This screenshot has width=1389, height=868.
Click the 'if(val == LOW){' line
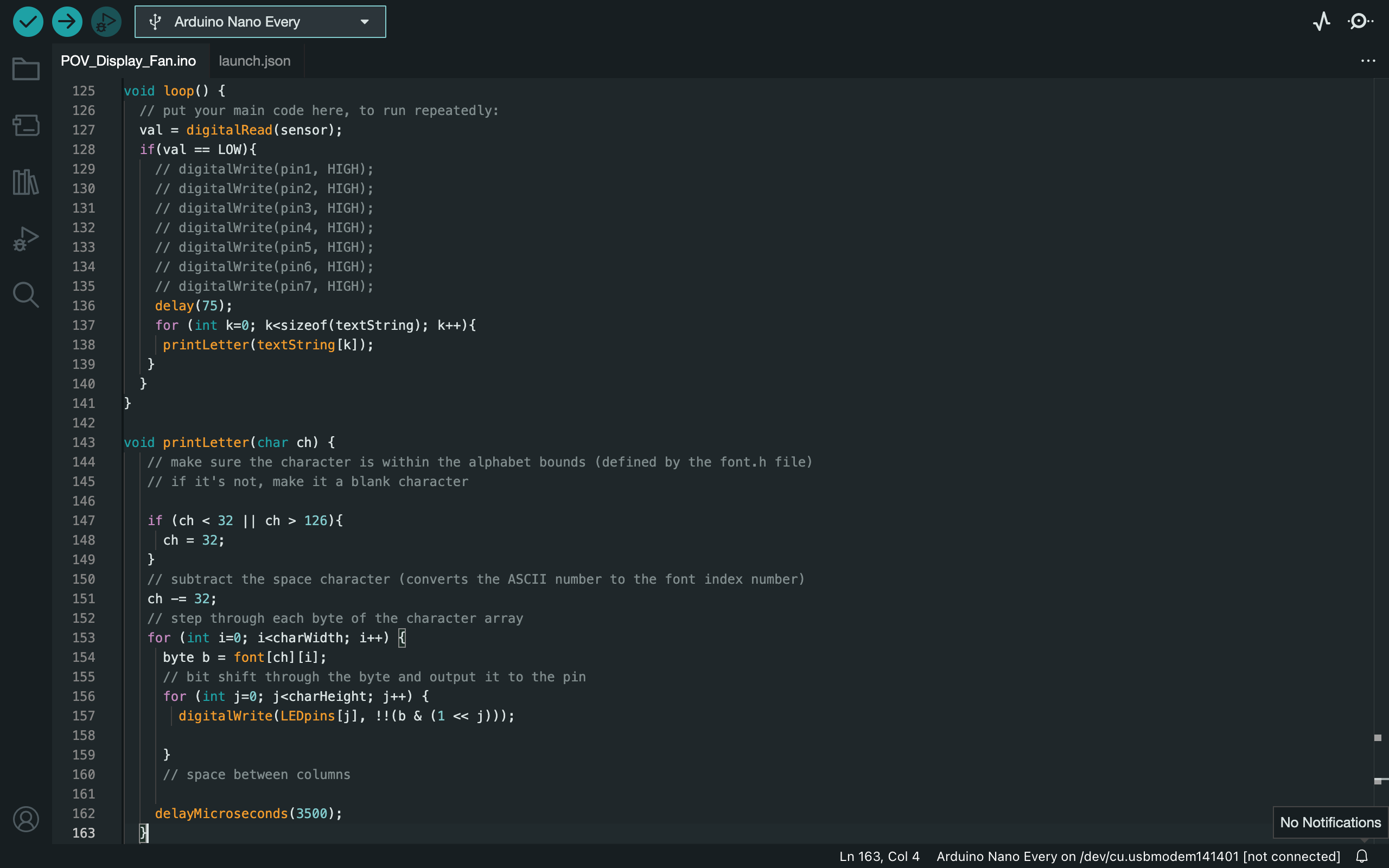[x=198, y=149]
